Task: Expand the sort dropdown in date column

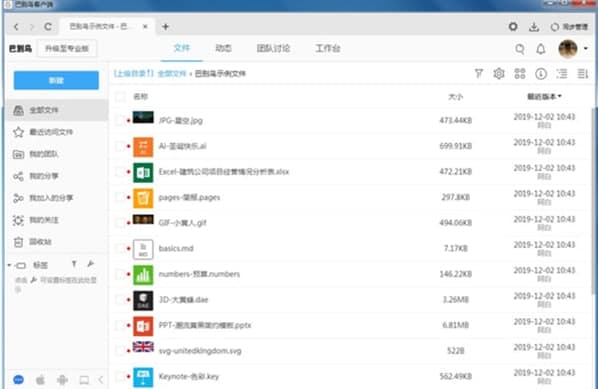Action: [559, 96]
